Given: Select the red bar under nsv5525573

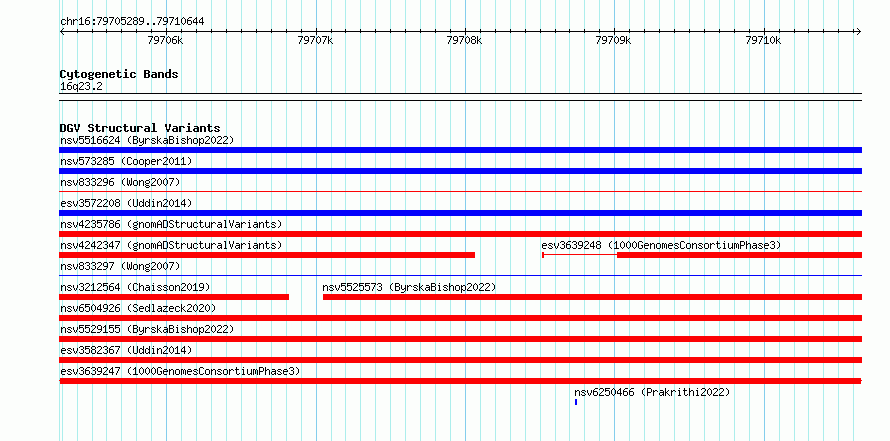Looking at the screenshot, I should coord(592,297).
